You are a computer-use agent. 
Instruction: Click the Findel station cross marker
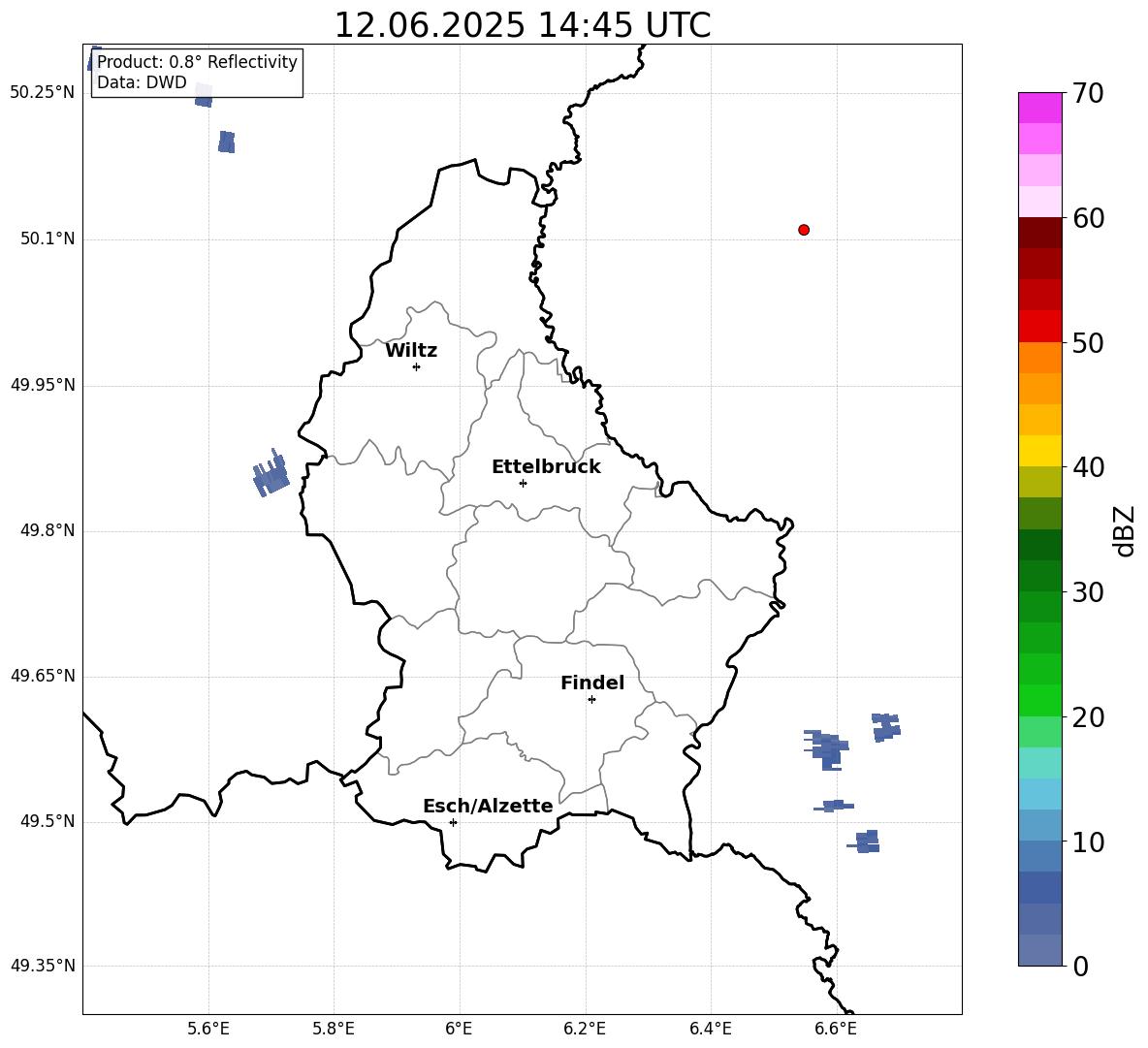pos(591,700)
